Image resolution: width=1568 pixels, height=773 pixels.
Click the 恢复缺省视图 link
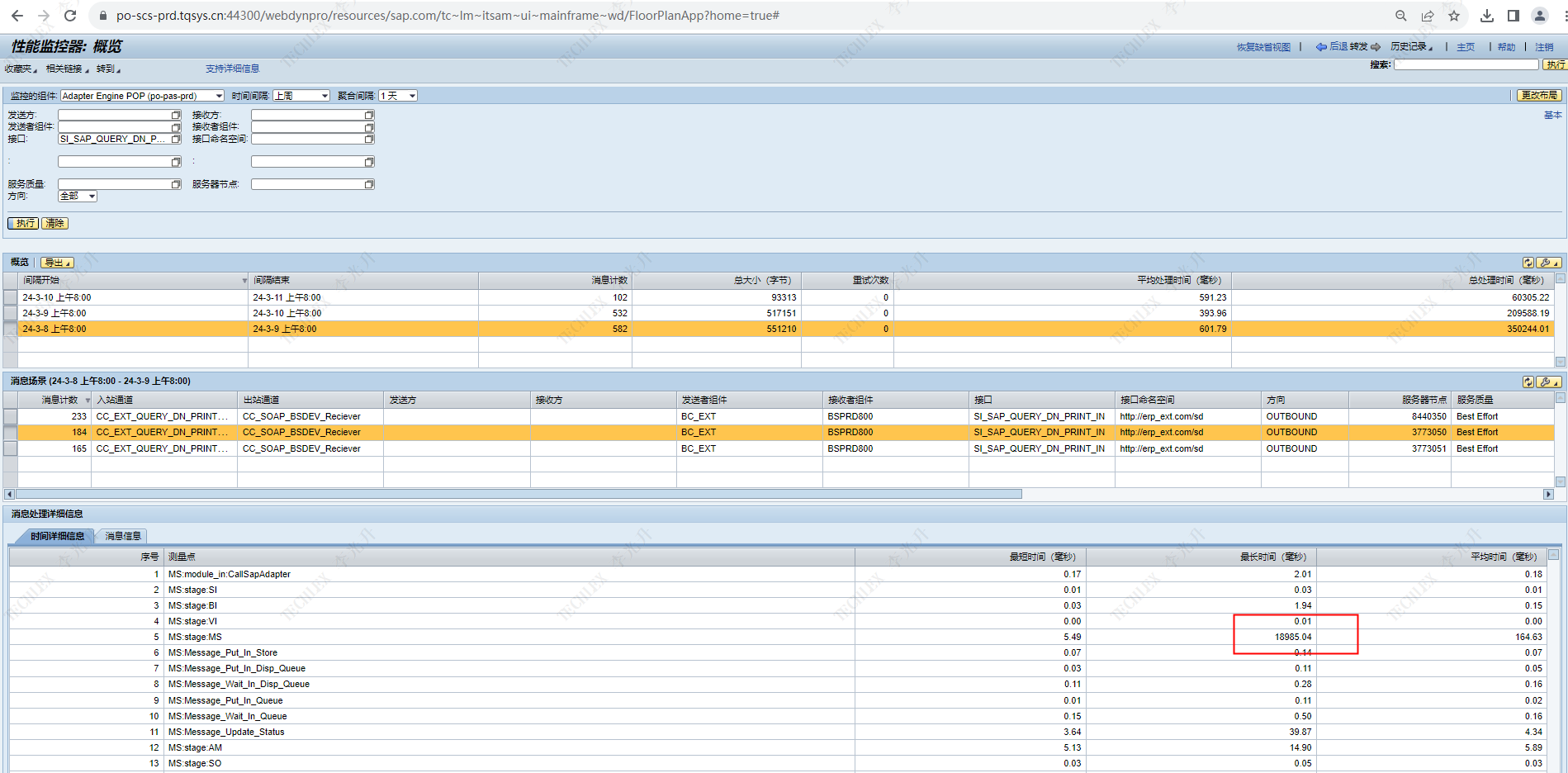click(x=1263, y=47)
